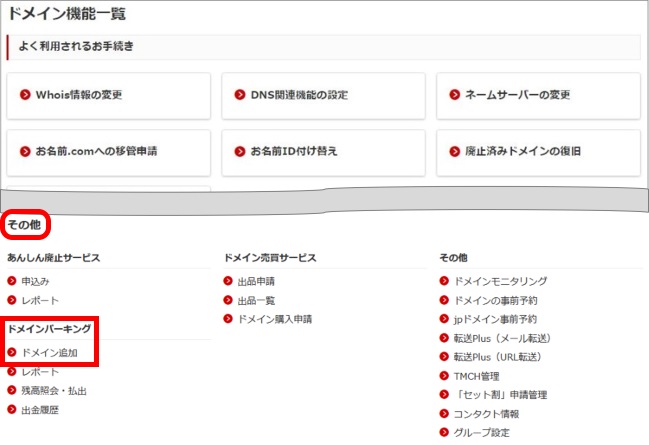Open the Whois情報の変更 card
Screen dimensions: 649x445
109,96
